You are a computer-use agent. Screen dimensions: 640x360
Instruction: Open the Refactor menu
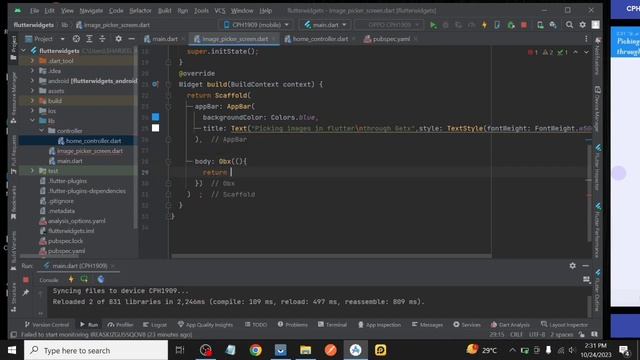[x=140, y=11]
